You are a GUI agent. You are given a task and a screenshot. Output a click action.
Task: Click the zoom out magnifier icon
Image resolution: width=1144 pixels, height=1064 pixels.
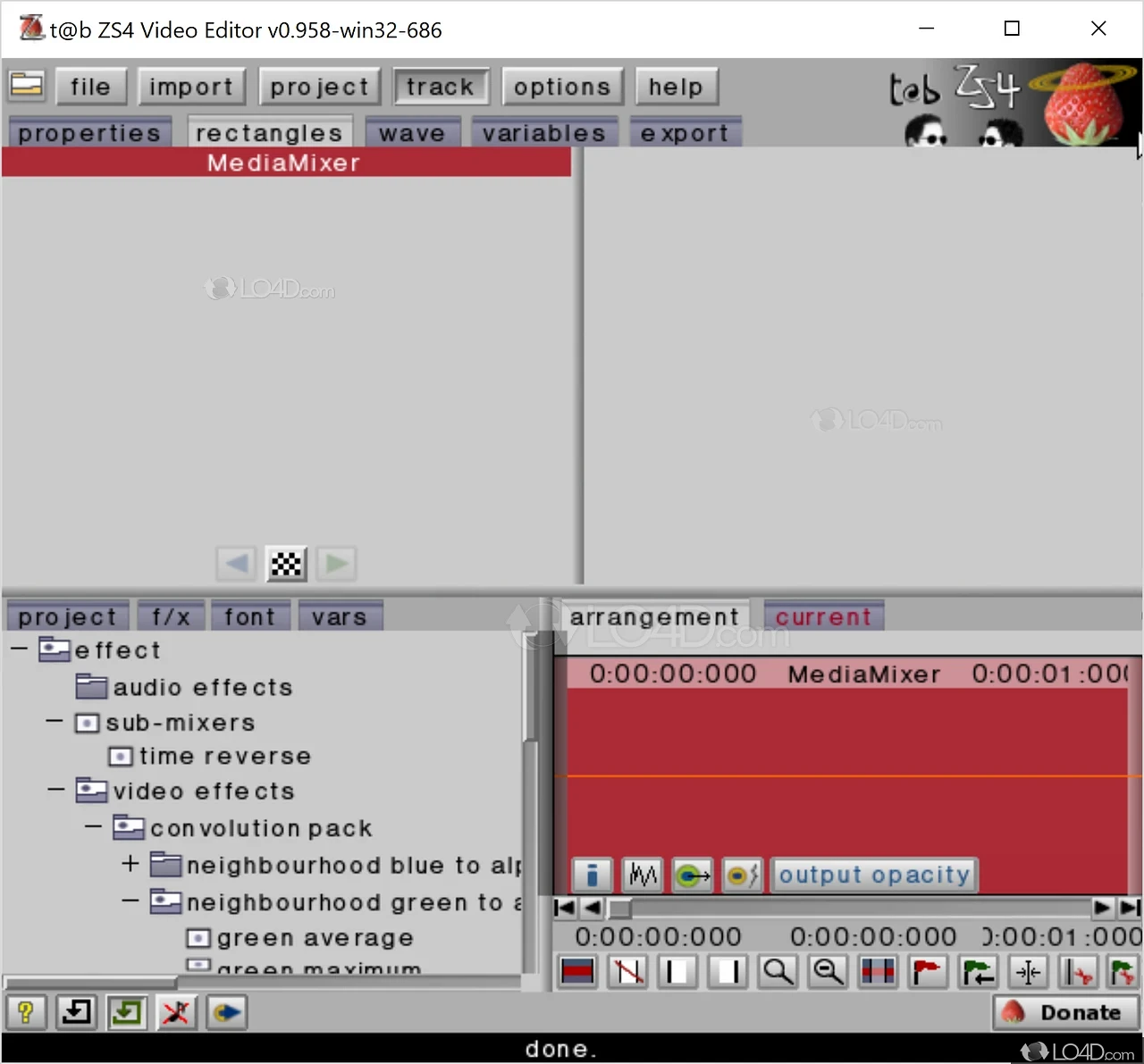click(x=828, y=972)
